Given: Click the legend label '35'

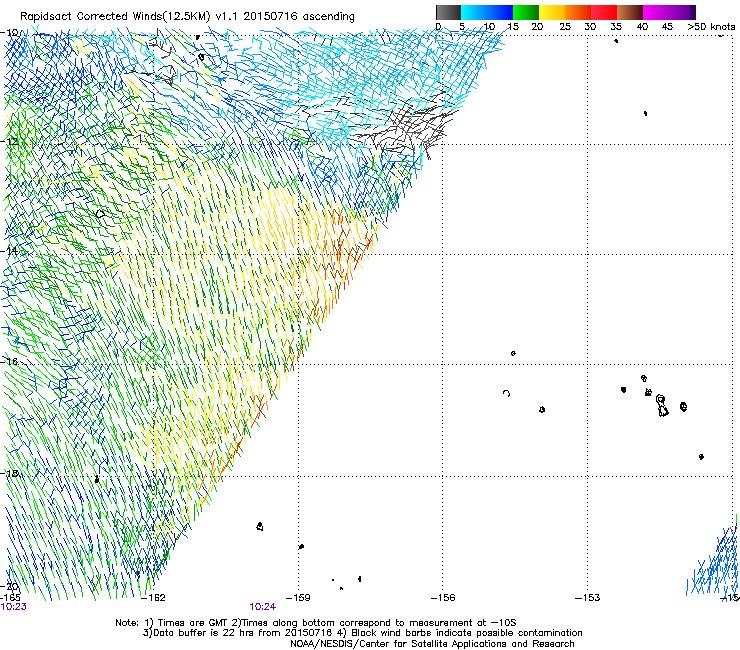Looking at the screenshot, I should [616, 27].
